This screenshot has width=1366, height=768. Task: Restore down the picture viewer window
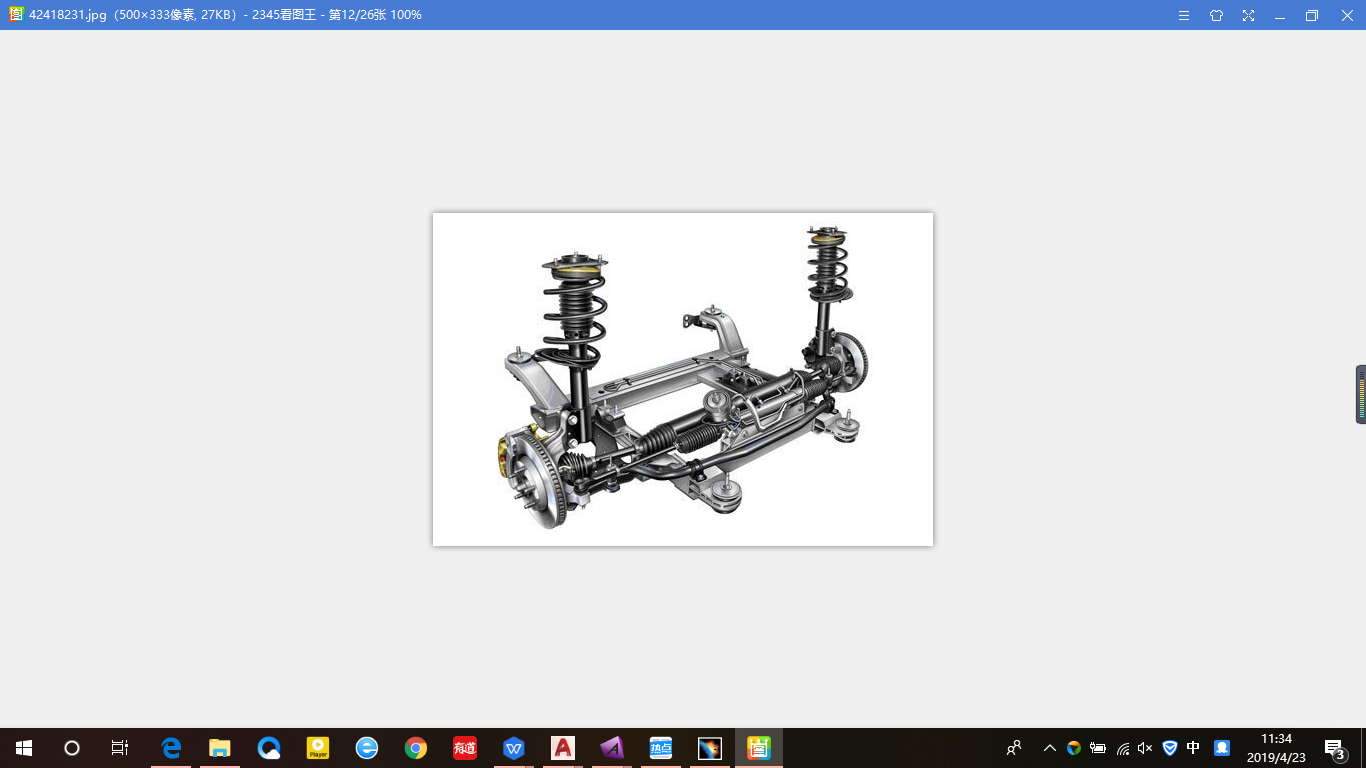click(x=1312, y=15)
